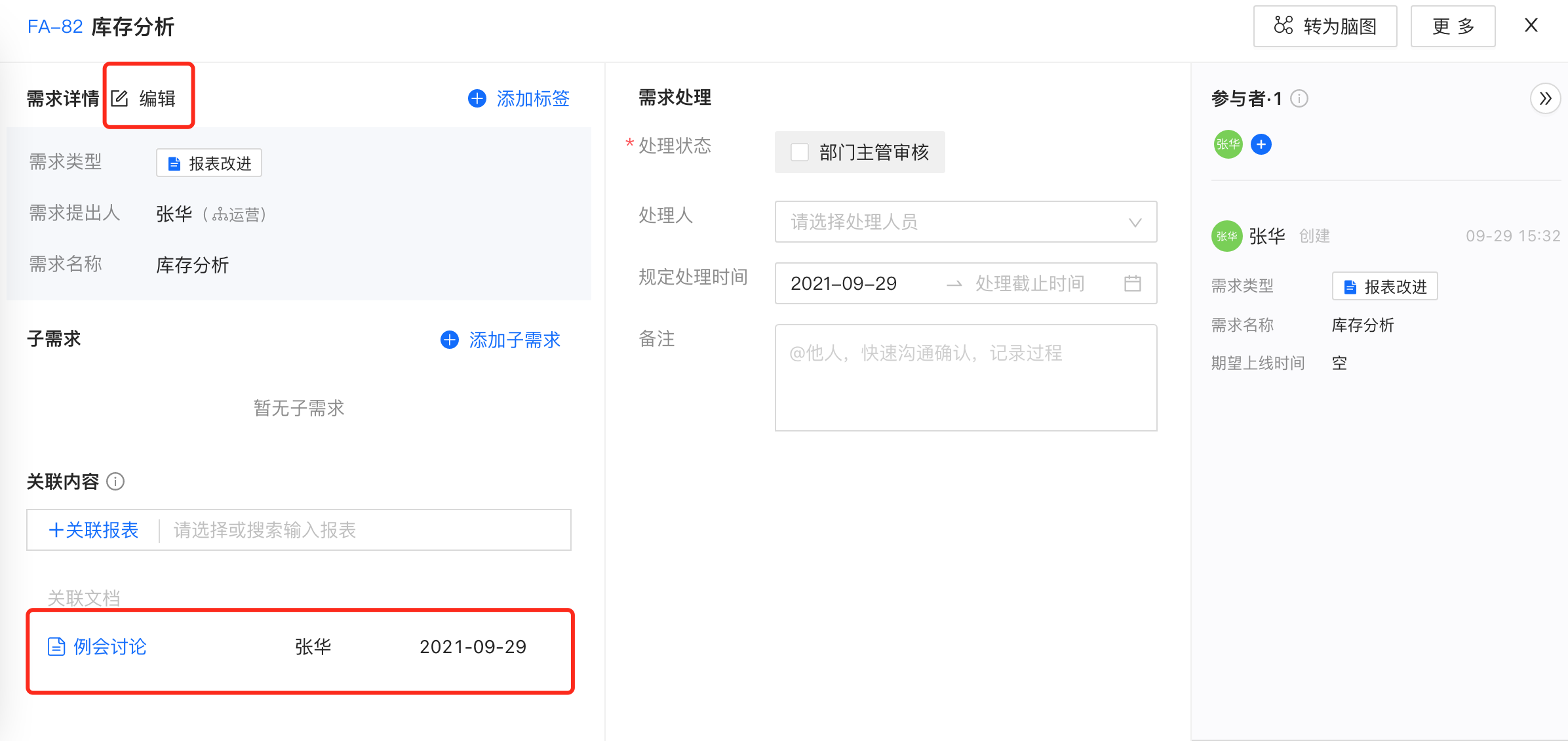Click the edit pencil icon beside 需求详情

tap(120, 99)
